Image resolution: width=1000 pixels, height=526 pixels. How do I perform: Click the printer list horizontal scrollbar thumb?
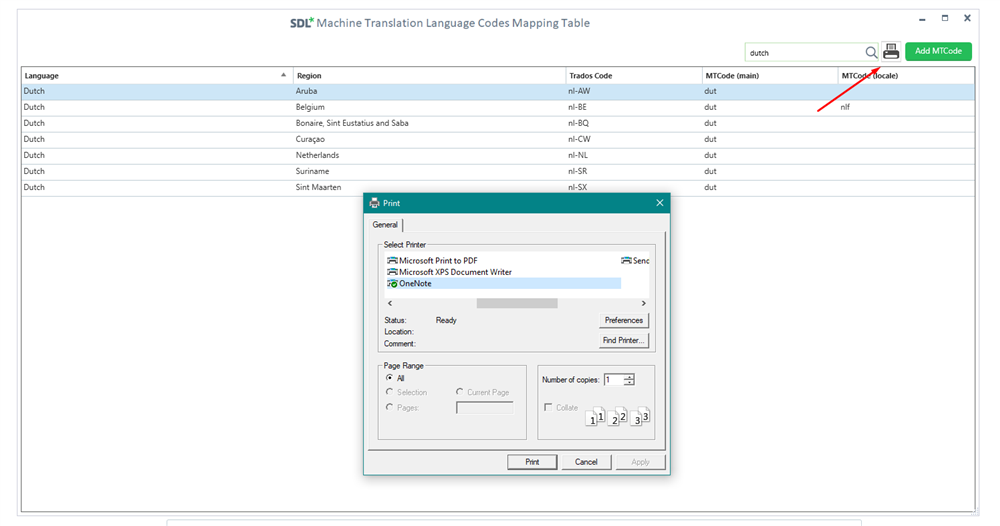pyautogui.click(x=517, y=303)
